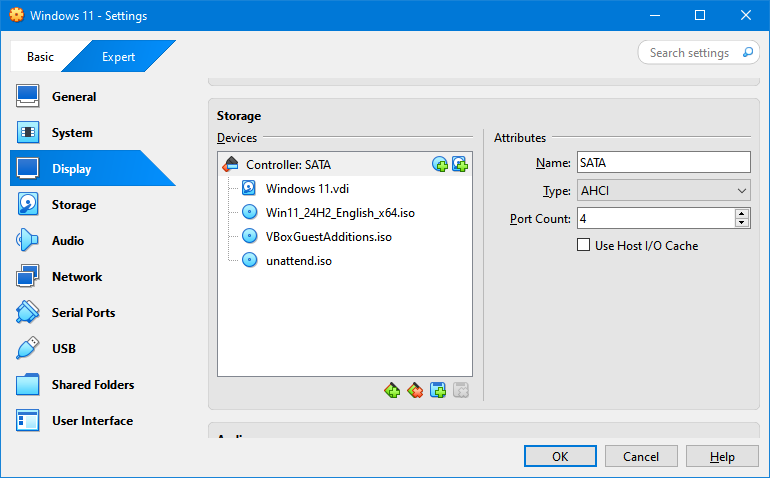This screenshot has height=478, width=770.
Task: Click the search magnifier icon
Action: click(747, 52)
